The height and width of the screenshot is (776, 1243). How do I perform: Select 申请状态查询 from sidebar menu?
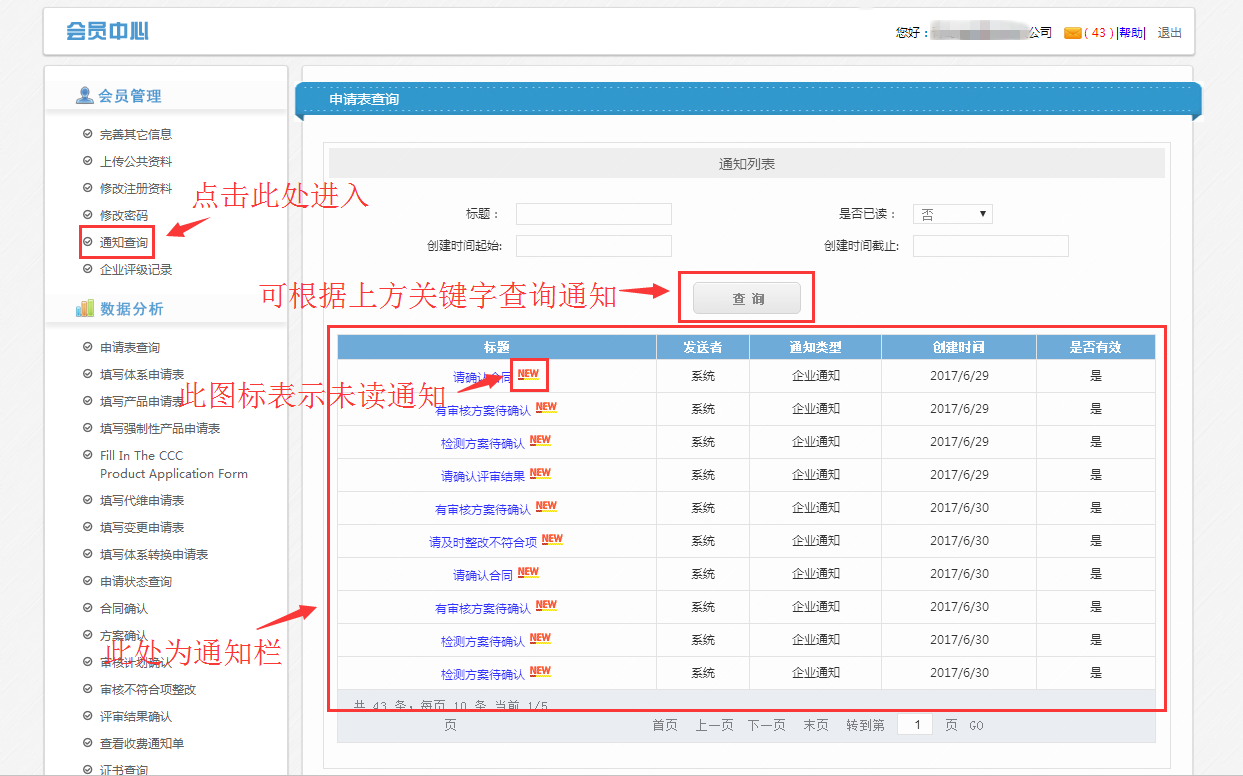pos(136,581)
